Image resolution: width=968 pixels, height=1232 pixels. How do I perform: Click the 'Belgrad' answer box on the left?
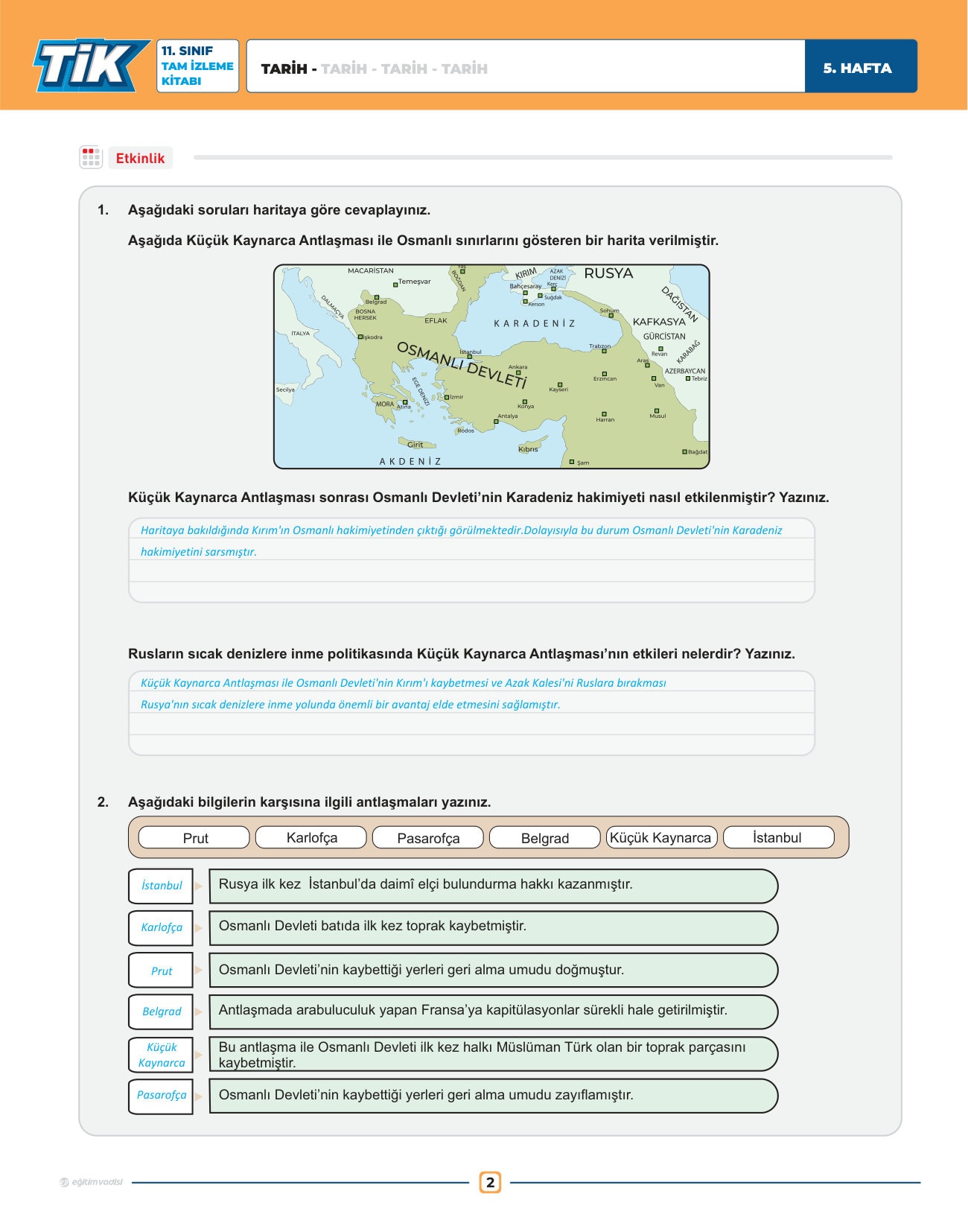coord(161,1012)
